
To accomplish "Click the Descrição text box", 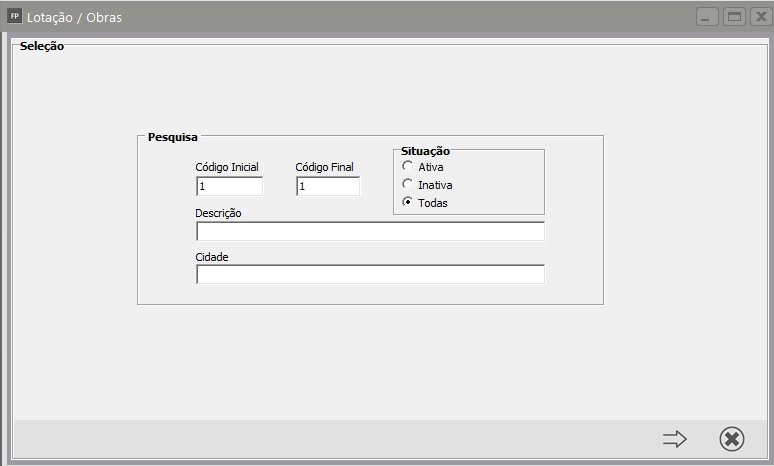I will (x=370, y=232).
